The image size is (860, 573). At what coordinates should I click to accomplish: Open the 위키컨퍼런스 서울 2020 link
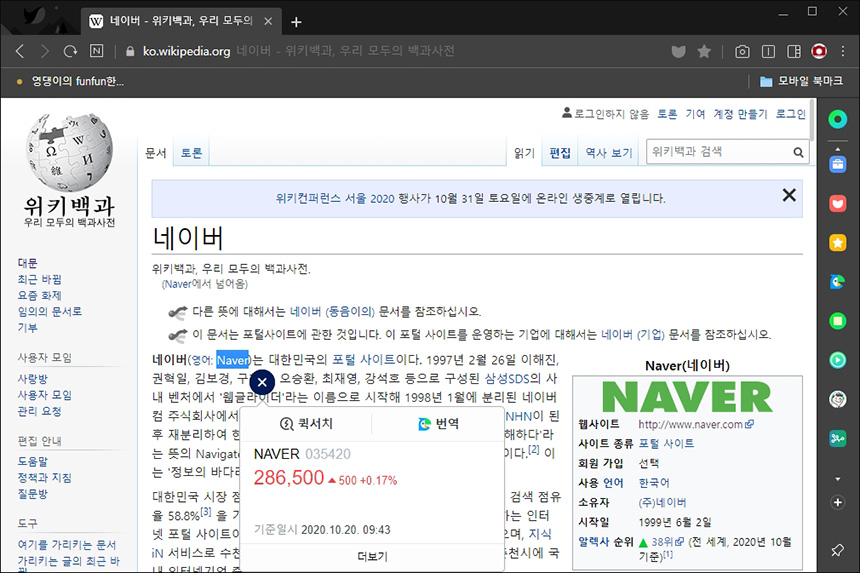(335, 198)
